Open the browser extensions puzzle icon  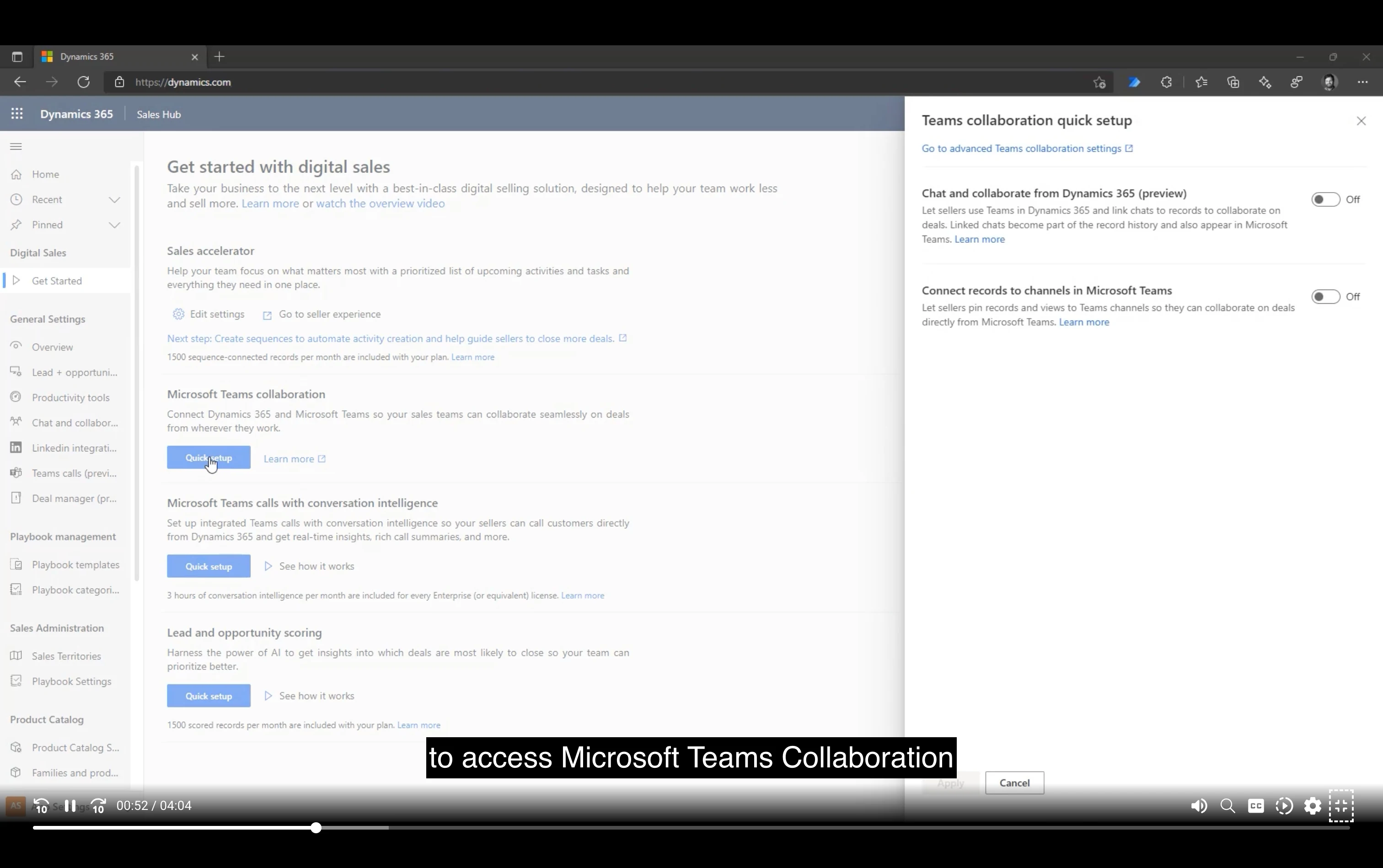point(1166,82)
